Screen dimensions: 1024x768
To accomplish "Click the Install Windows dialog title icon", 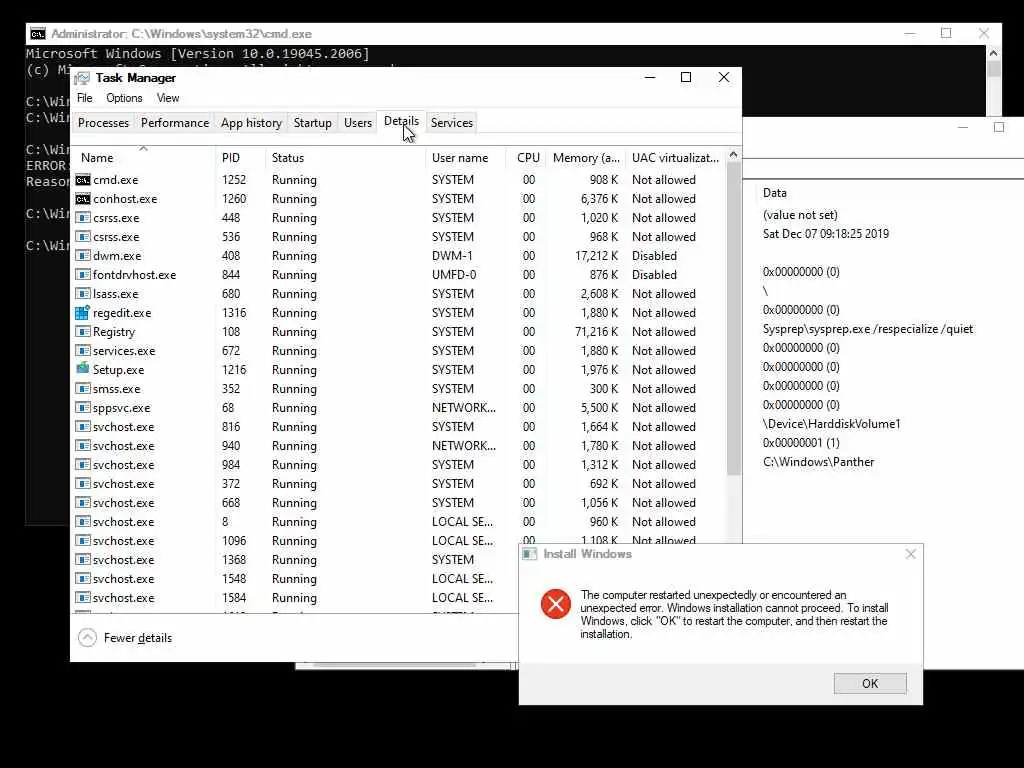I will (x=530, y=554).
